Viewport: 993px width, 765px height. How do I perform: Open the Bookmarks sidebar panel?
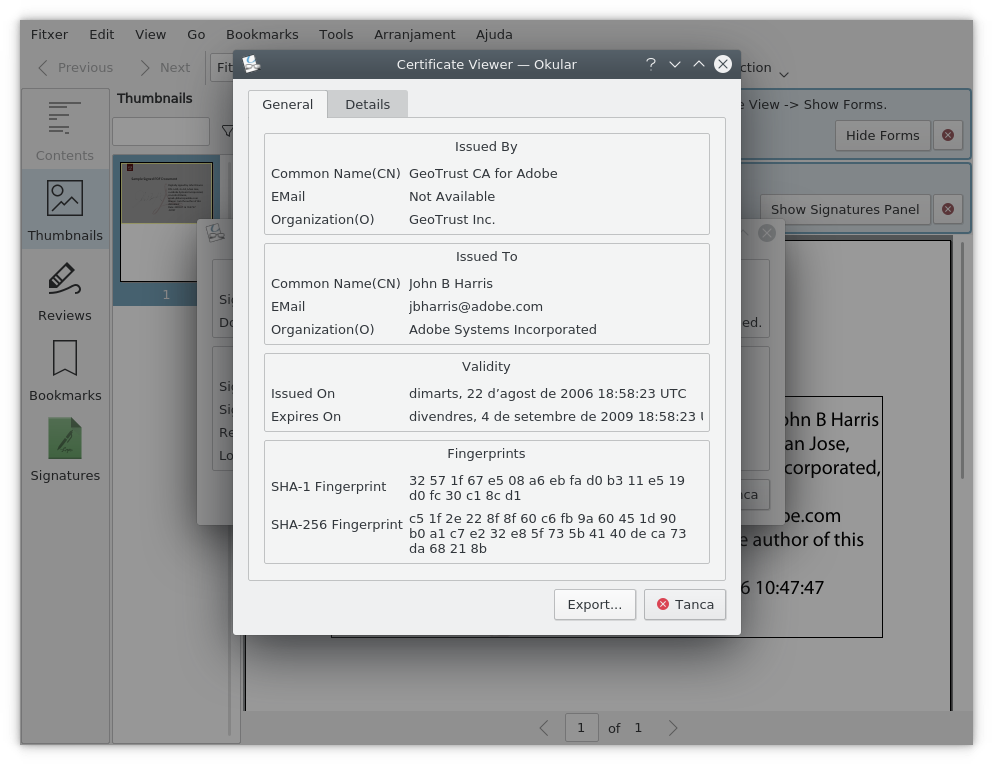click(x=65, y=370)
